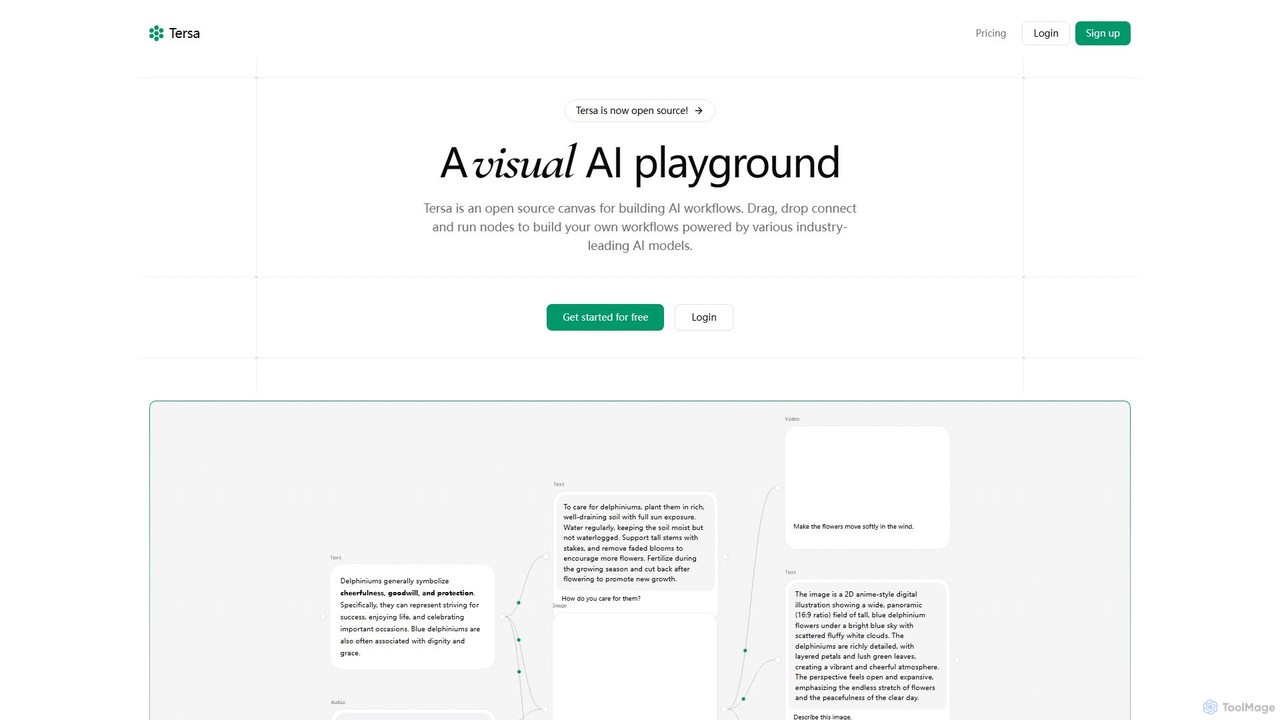Open the Pricing page link
This screenshot has width=1280, height=720.
click(991, 33)
